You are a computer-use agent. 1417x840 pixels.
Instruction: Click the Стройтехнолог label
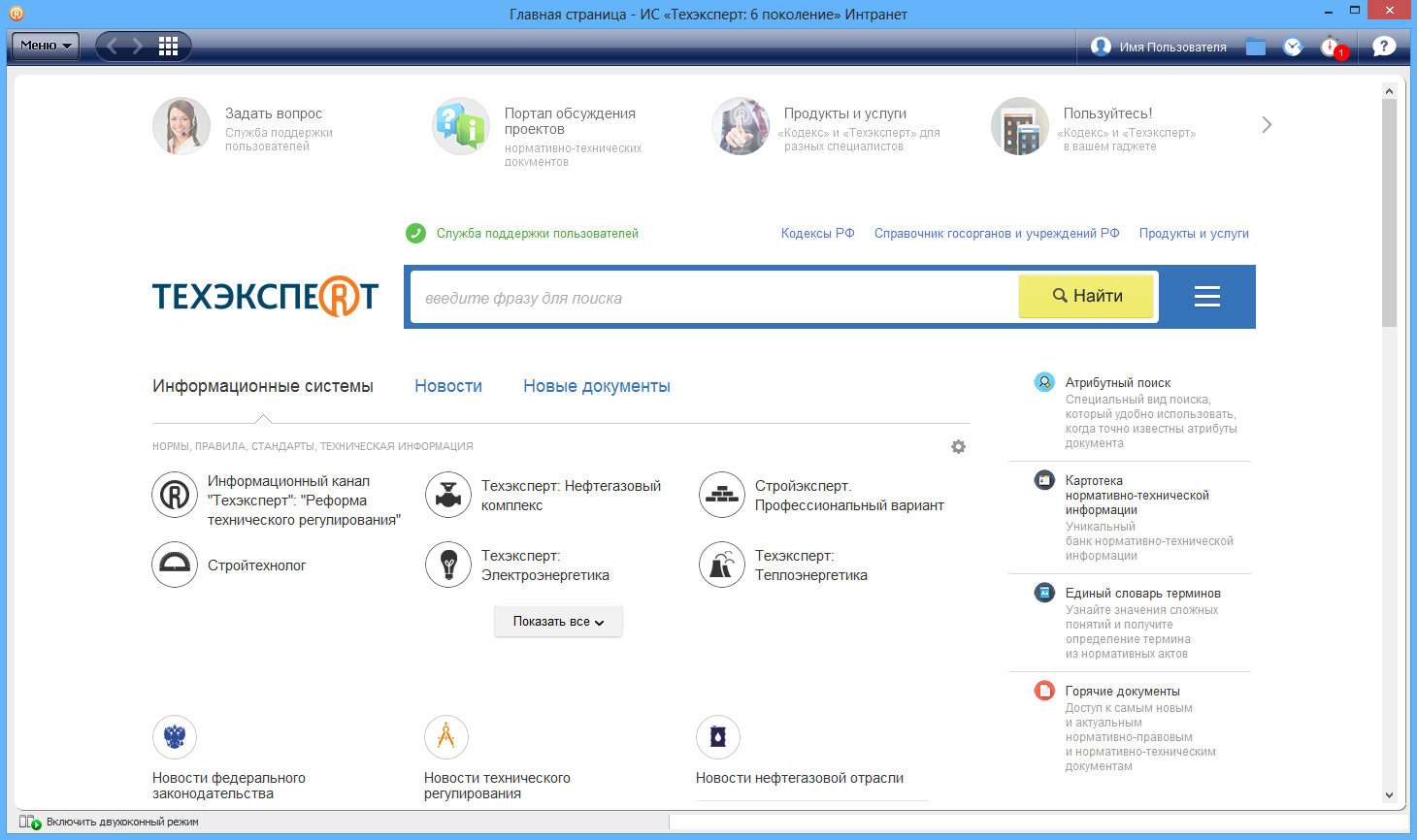click(257, 565)
